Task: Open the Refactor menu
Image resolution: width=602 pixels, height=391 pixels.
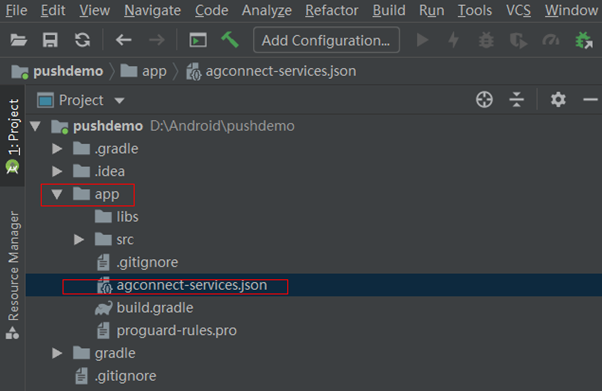Action: point(332,10)
